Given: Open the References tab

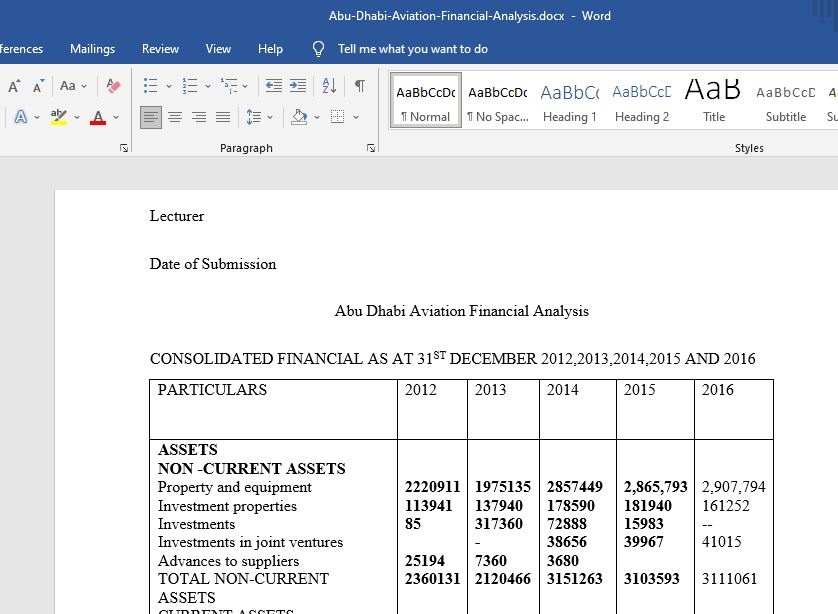Looking at the screenshot, I should 21,49.
